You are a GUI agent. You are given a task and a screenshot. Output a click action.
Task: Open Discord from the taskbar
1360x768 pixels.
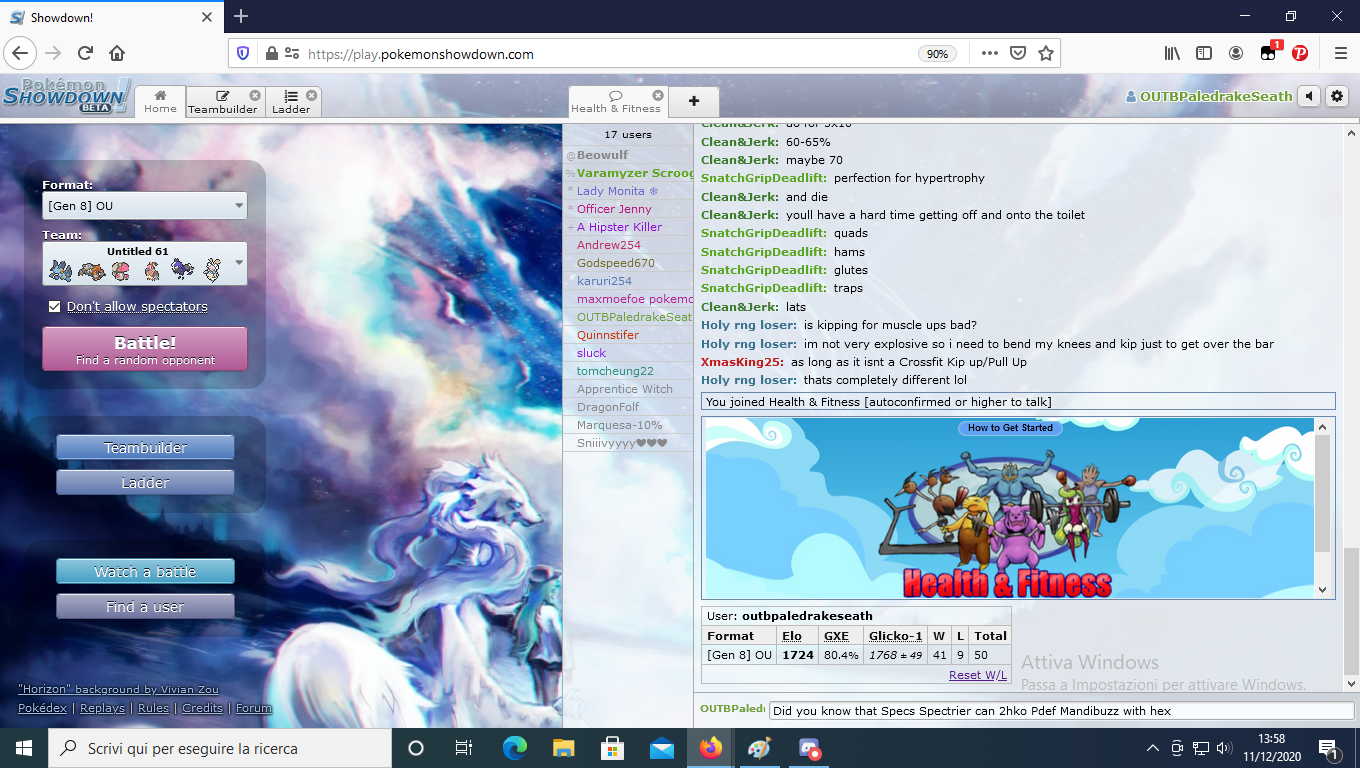point(809,748)
